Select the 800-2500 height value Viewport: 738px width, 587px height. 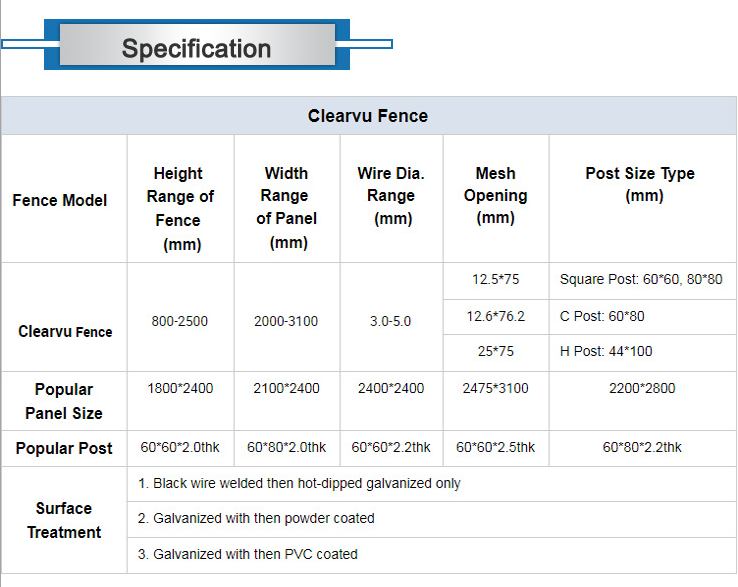[x=179, y=321]
